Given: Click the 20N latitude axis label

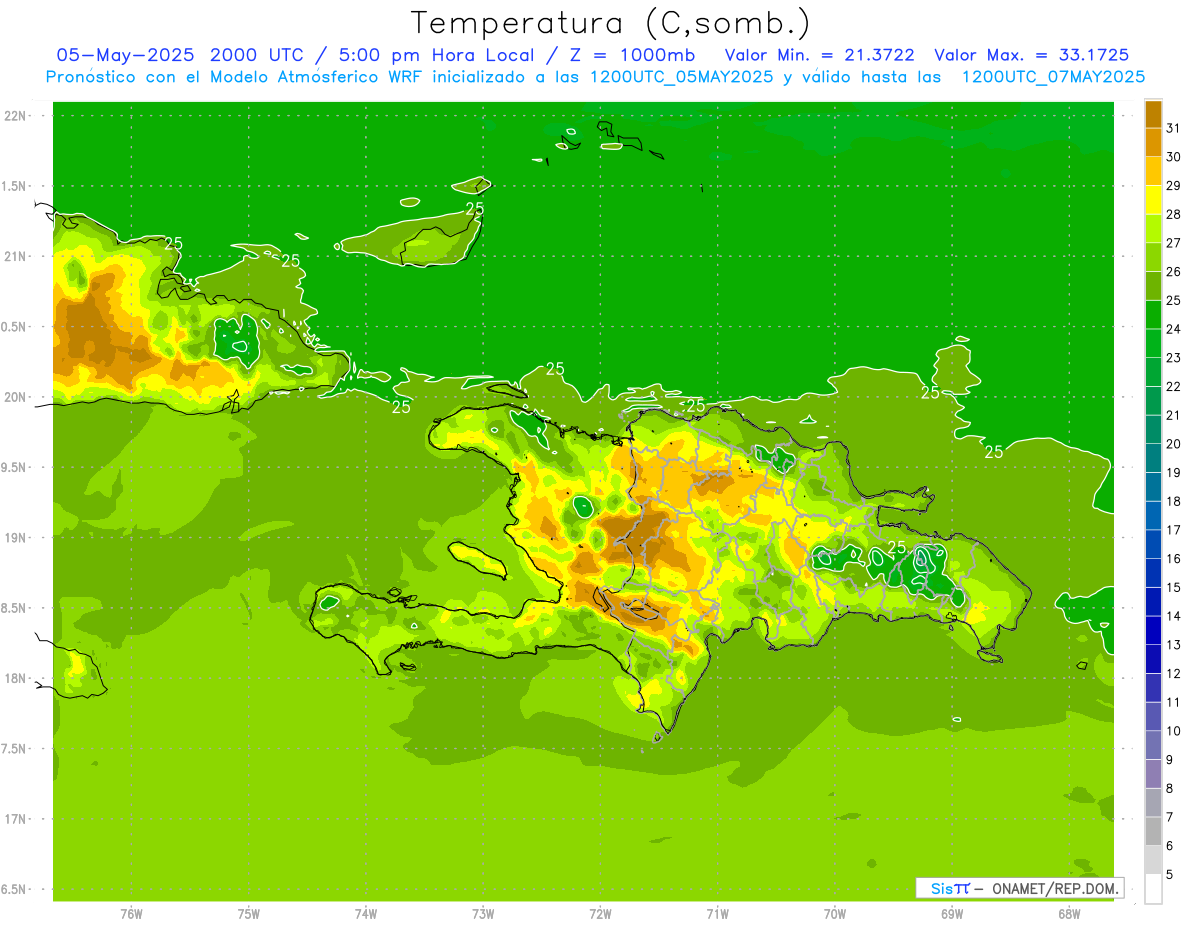Looking at the screenshot, I should [15, 397].
